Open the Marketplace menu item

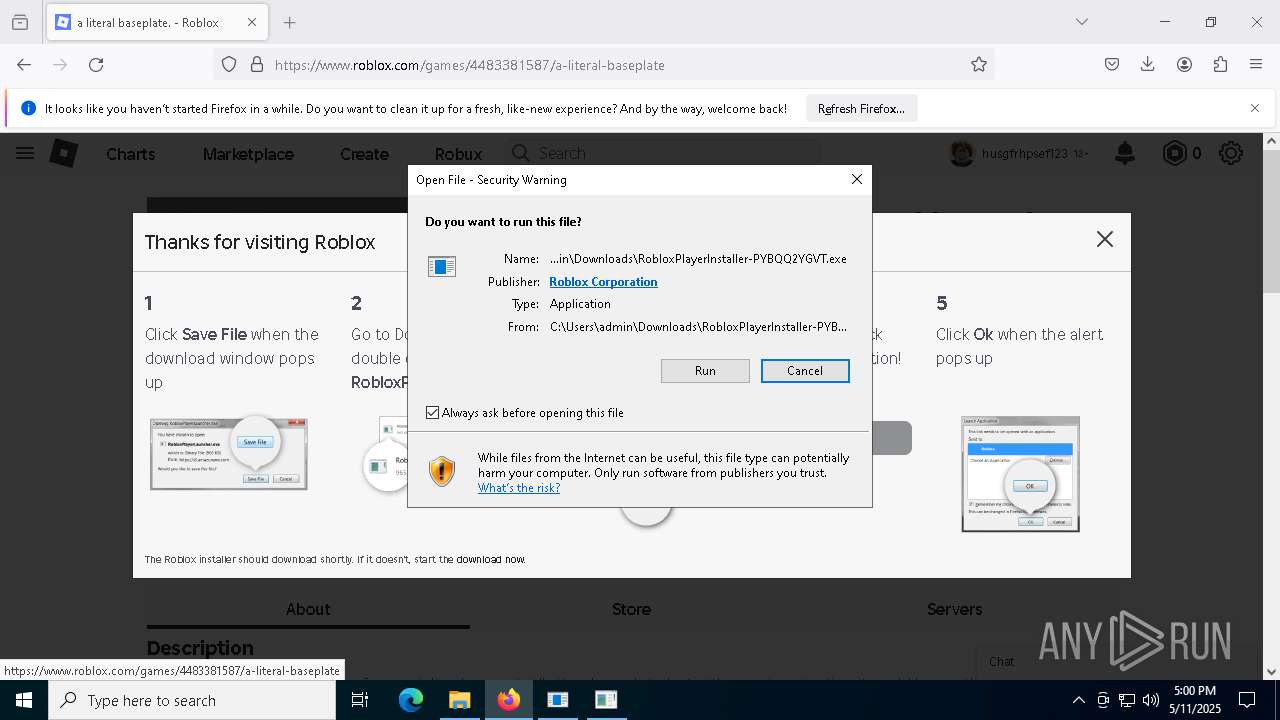coord(248,154)
